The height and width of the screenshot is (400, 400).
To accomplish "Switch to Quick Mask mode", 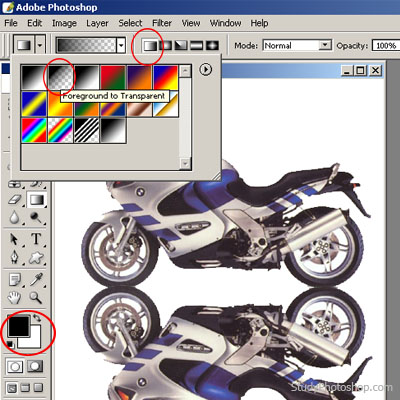I will (35, 367).
